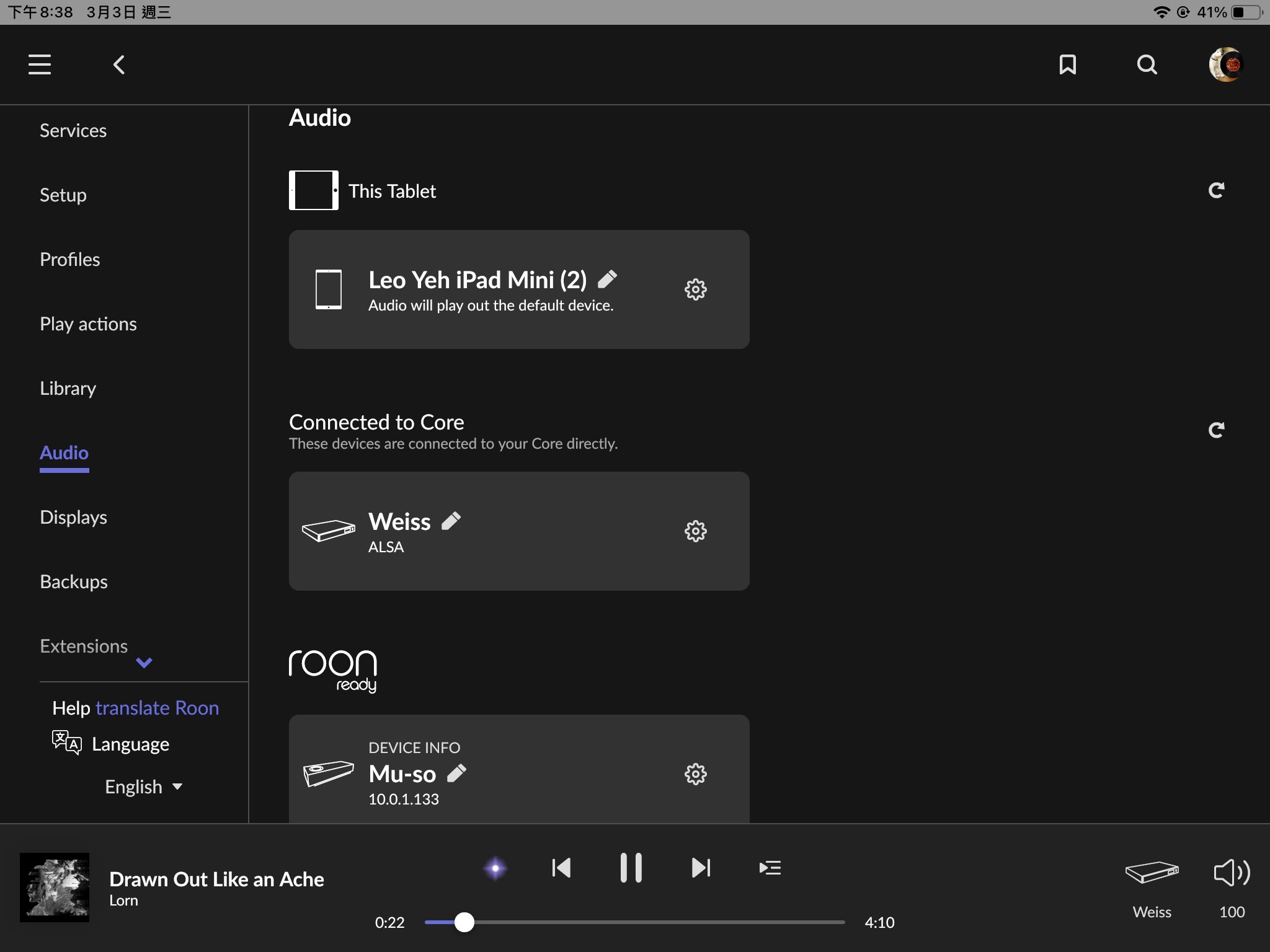Pause the current track
This screenshot has height=952, width=1270.
pyautogui.click(x=631, y=868)
